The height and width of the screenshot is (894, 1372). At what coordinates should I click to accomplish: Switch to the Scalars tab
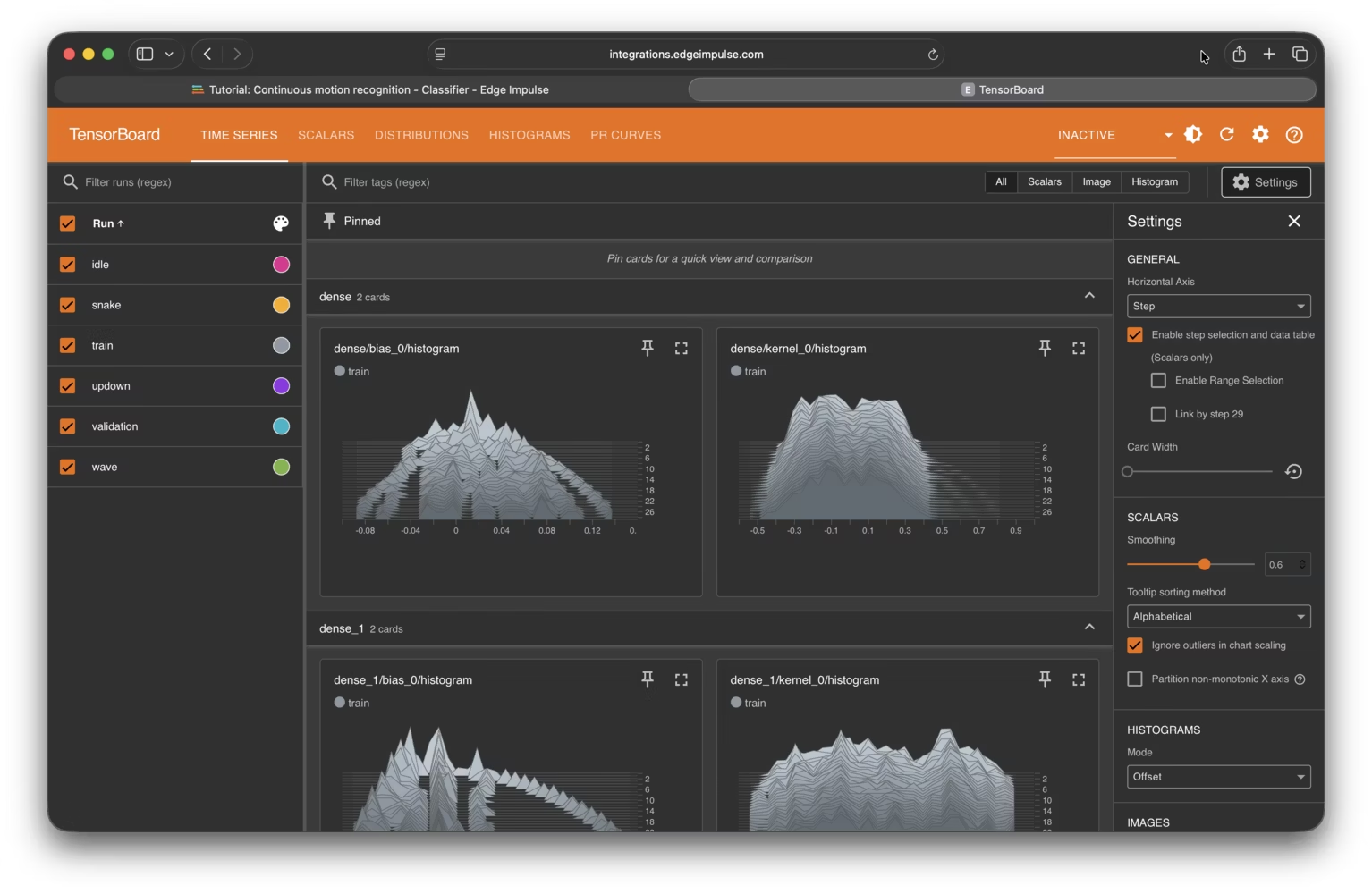click(326, 135)
